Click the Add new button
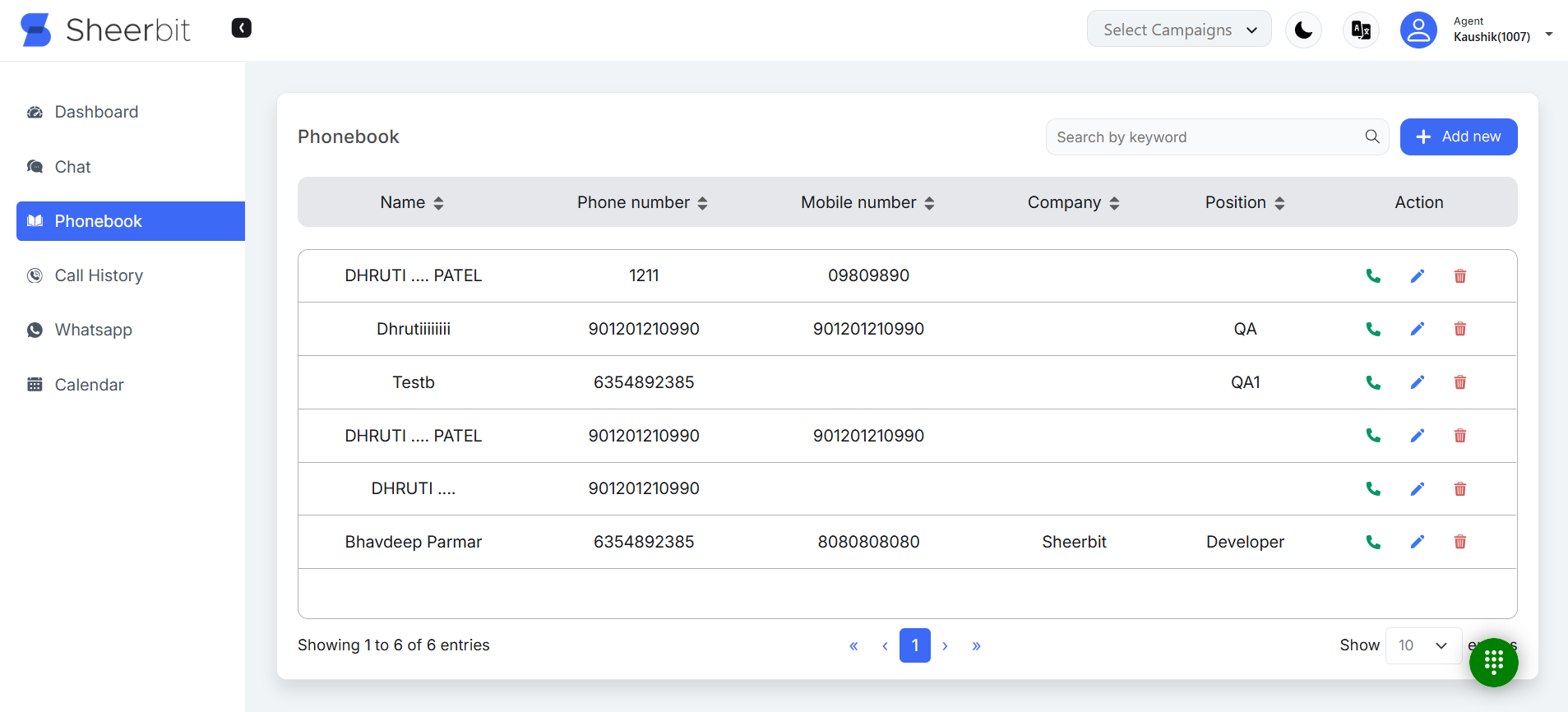 1458,136
